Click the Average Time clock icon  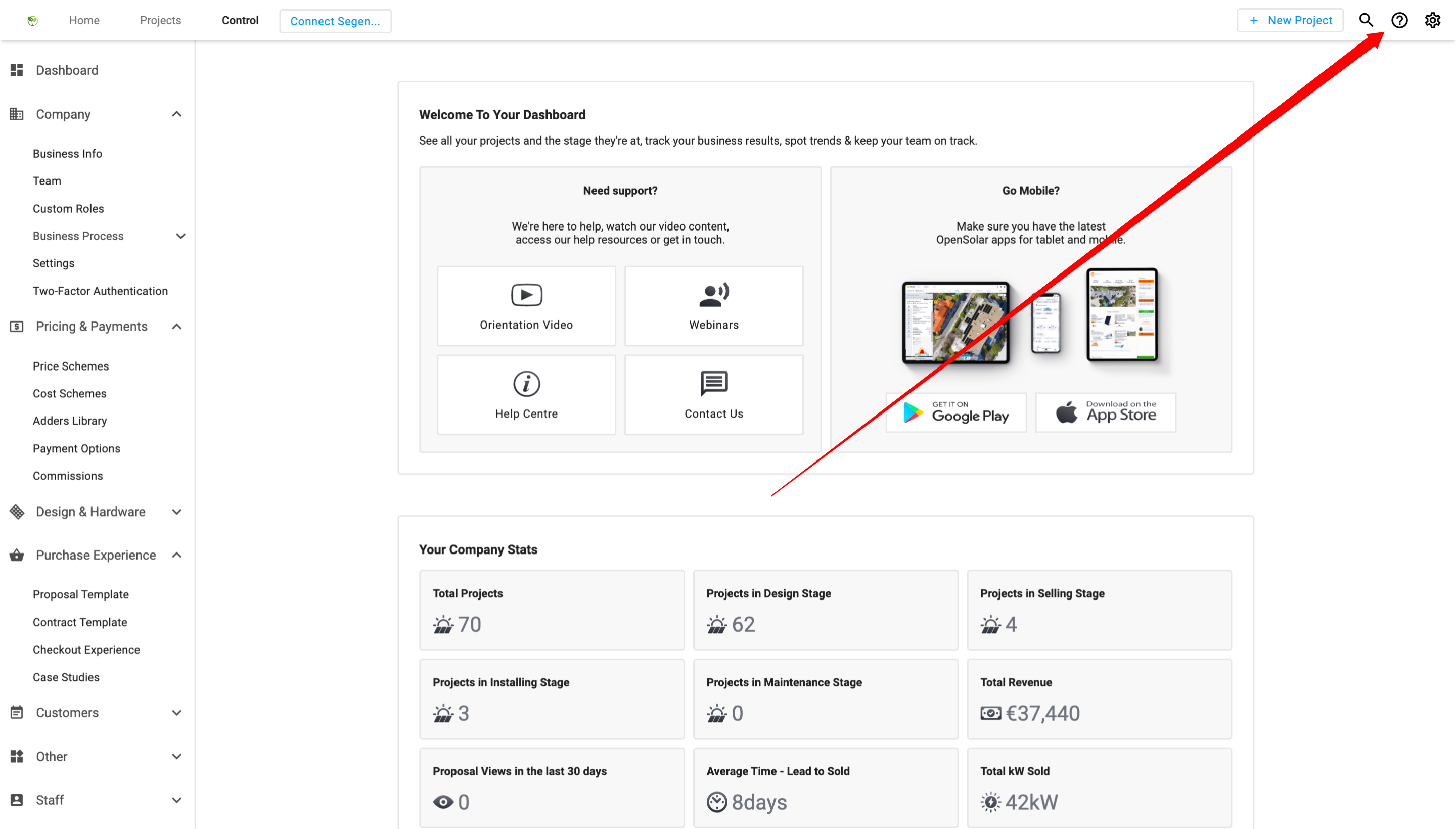point(716,802)
